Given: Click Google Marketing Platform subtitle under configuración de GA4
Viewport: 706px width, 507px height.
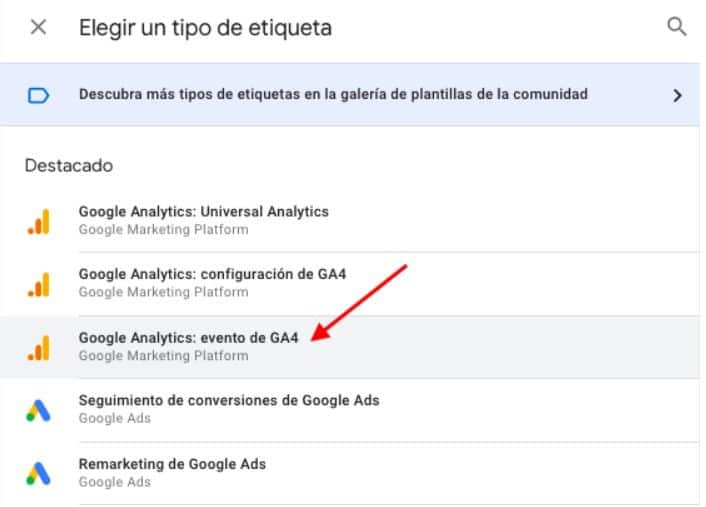Looking at the screenshot, I should [163, 292].
